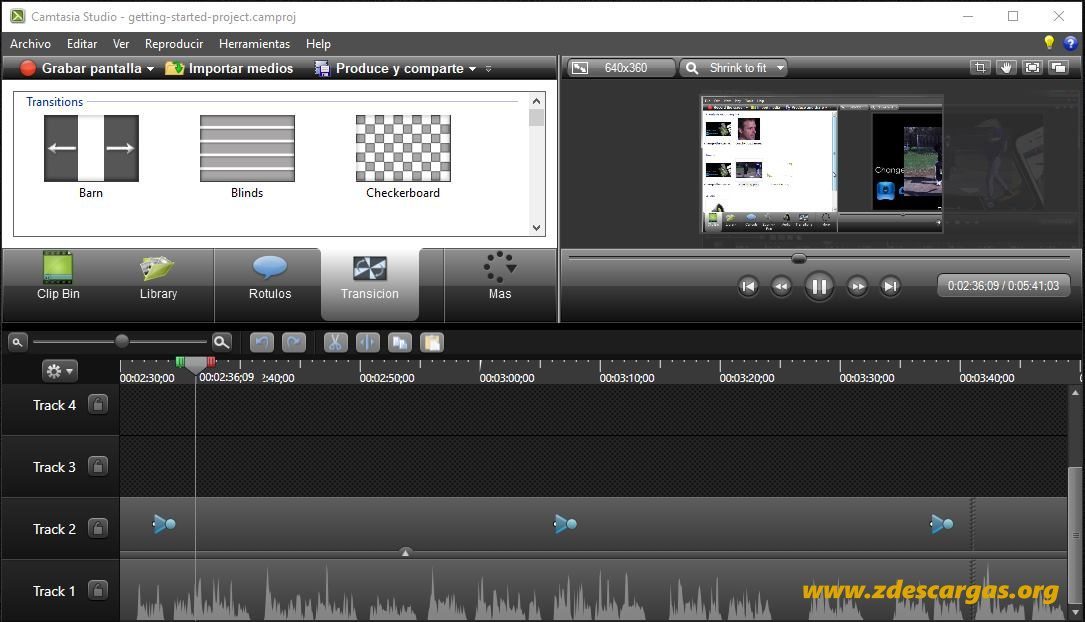Image resolution: width=1085 pixels, height=622 pixels.
Task: Select the Barn transition thumbnail
Action: (91, 148)
